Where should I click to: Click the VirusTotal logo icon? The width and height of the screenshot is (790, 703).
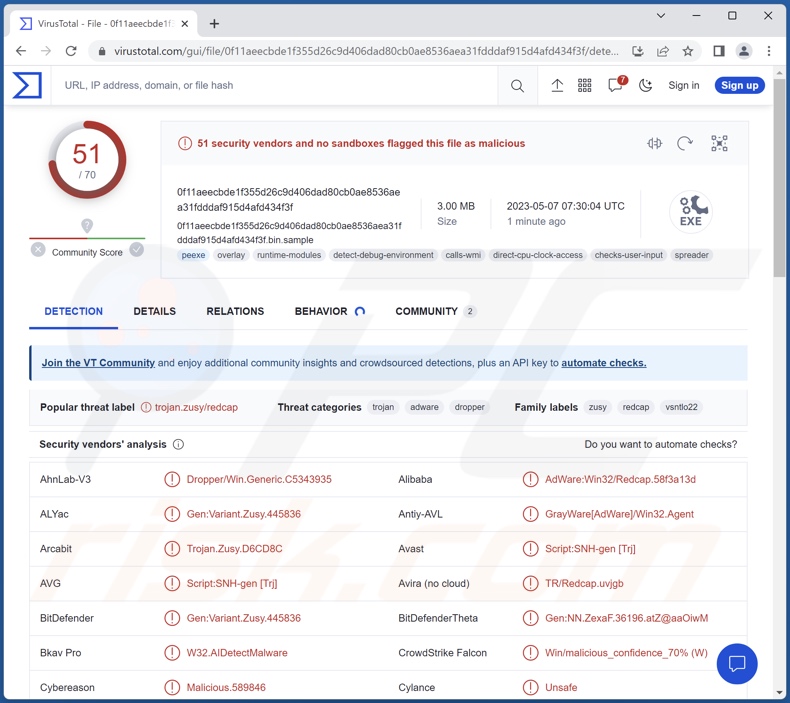[27, 86]
